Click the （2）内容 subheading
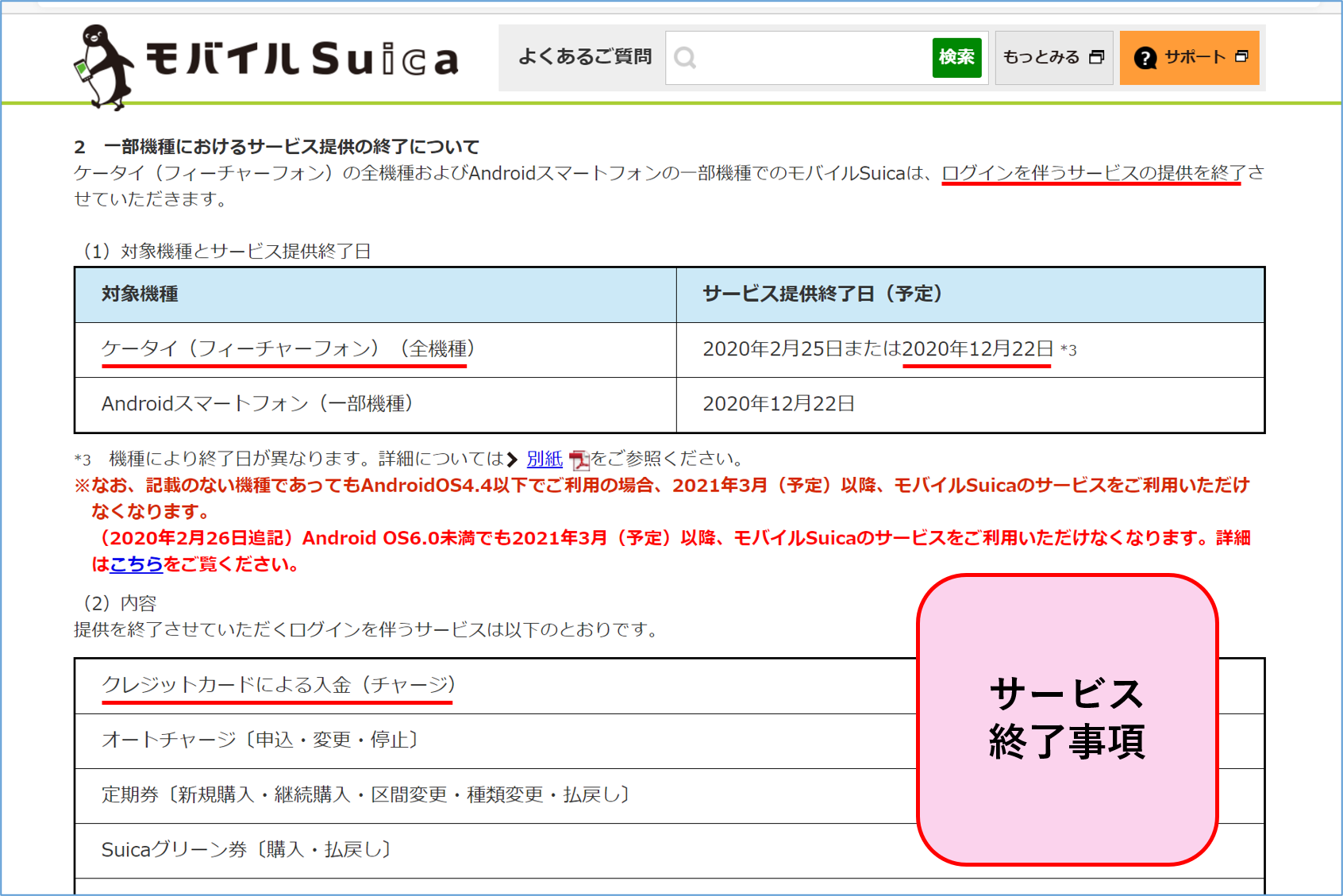This screenshot has height=896, width=1343. [116, 603]
